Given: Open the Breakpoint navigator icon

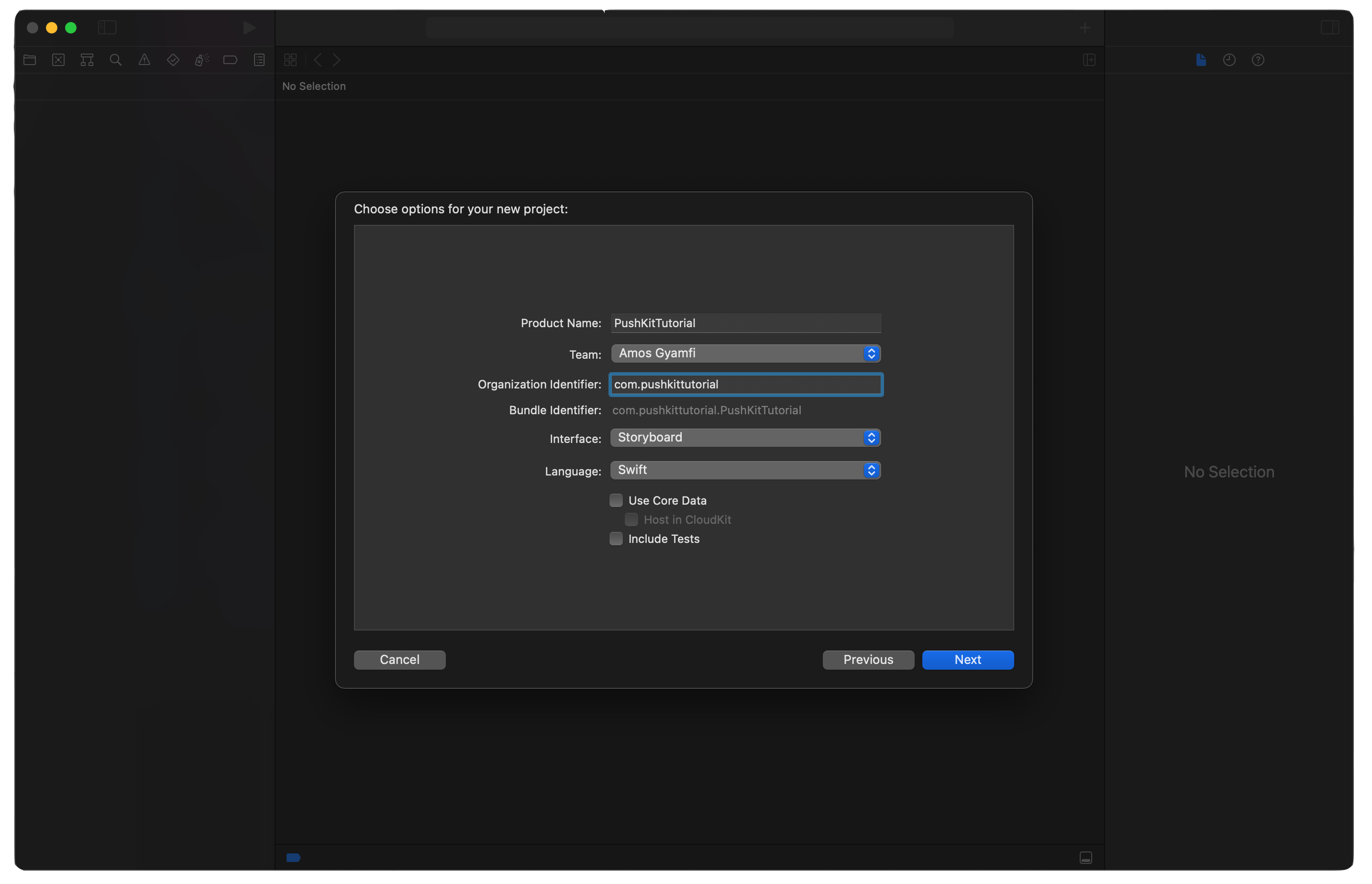Looking at the screenshot, I should pyautogui.click(x=230, y=60).
